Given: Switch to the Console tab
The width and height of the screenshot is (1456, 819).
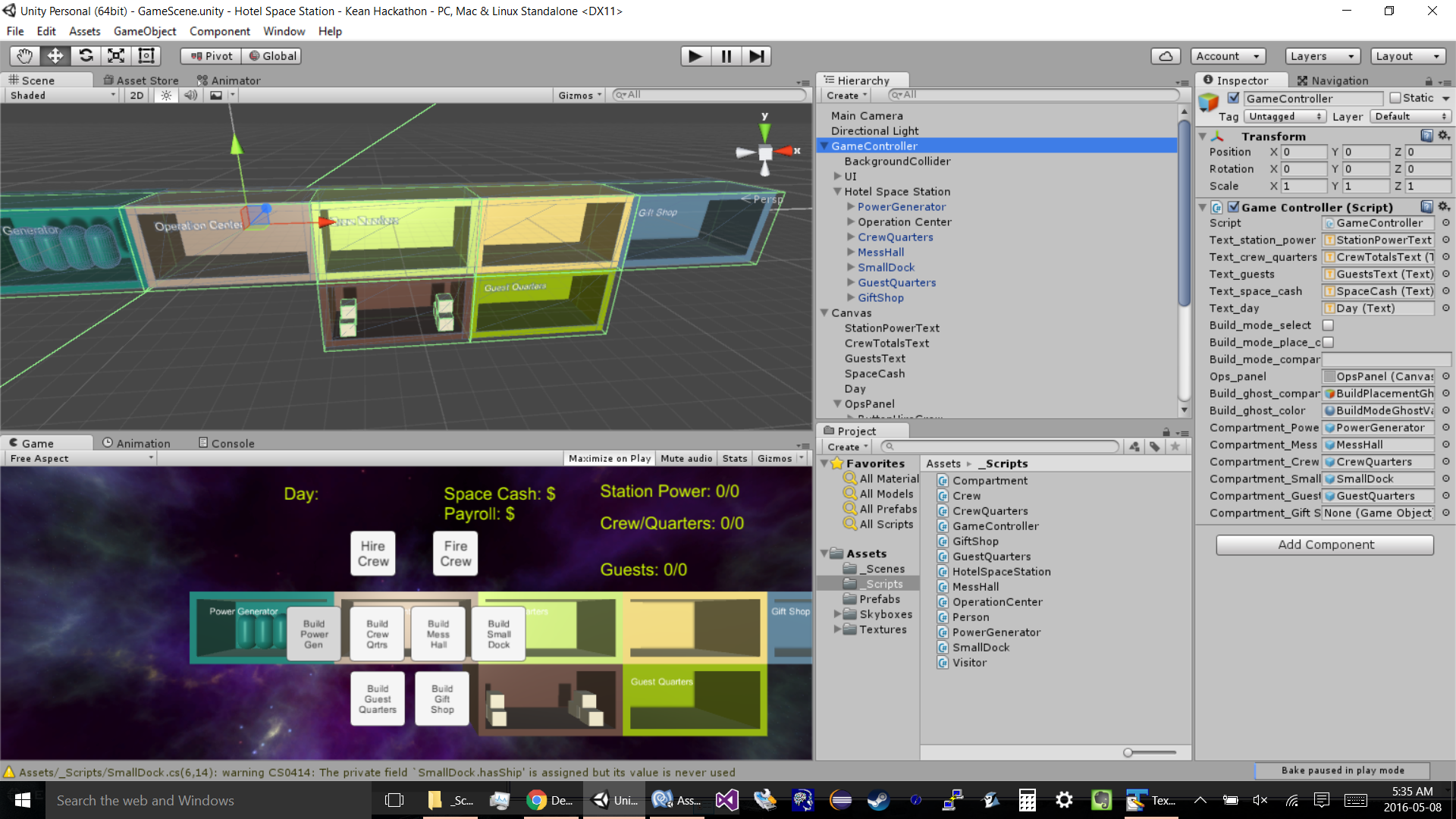Looking at the screenshot, I should 226,444.
